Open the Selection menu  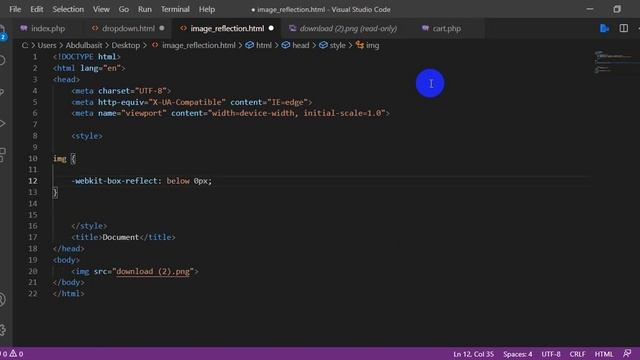[68, 9]
